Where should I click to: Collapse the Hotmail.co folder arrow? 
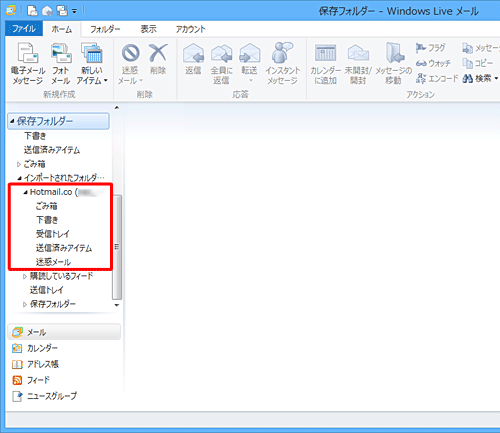click(x=25, y=192)
